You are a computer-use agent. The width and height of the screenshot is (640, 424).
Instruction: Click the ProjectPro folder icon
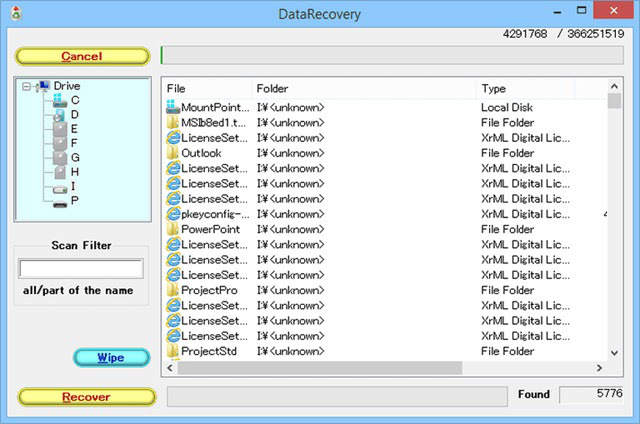pyautogui.click(x=173, y=290)
